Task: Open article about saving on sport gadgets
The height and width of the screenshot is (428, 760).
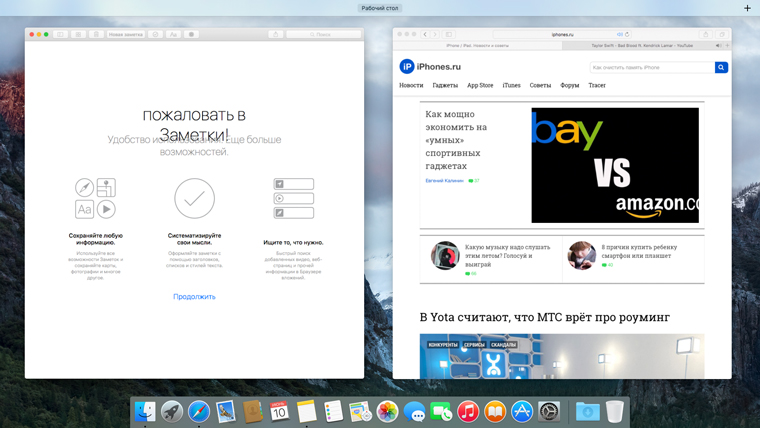Action: (x=456, y=140)
